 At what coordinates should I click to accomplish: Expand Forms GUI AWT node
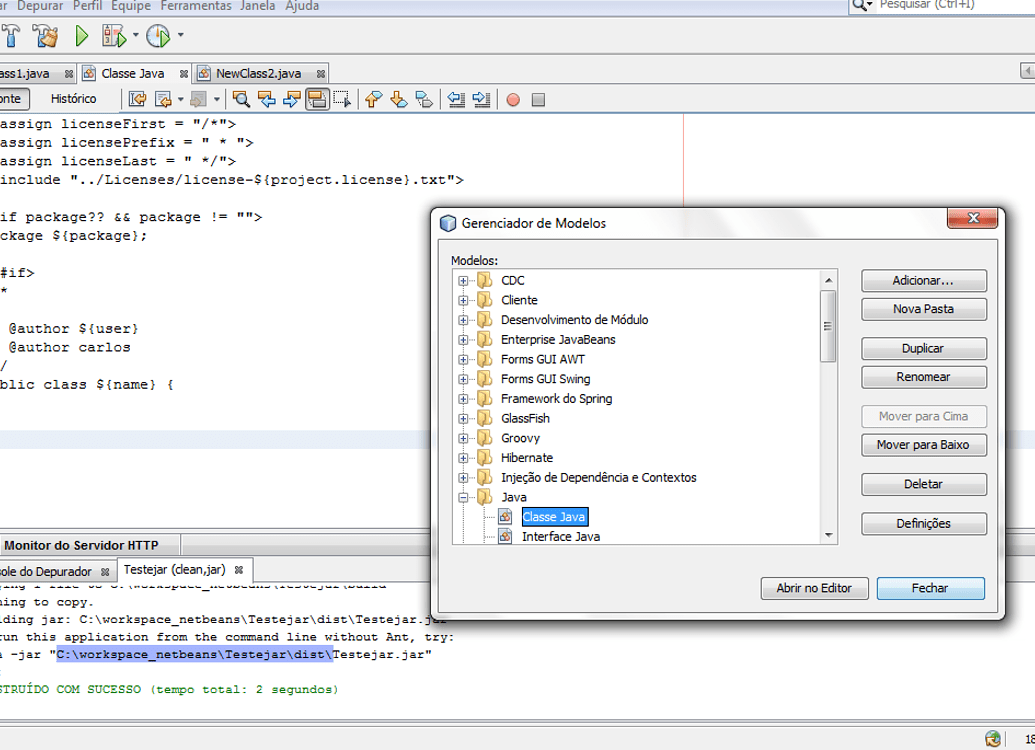(463, 360)
